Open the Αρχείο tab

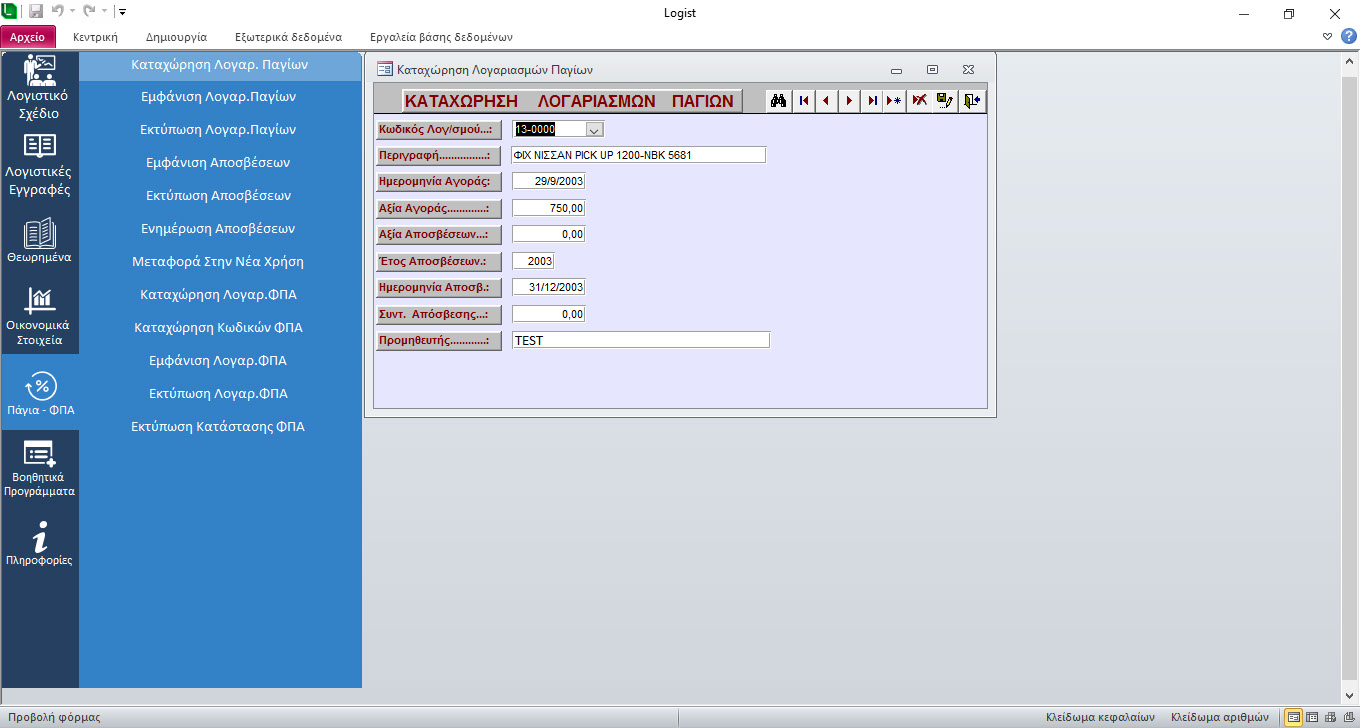pos(28,37)
